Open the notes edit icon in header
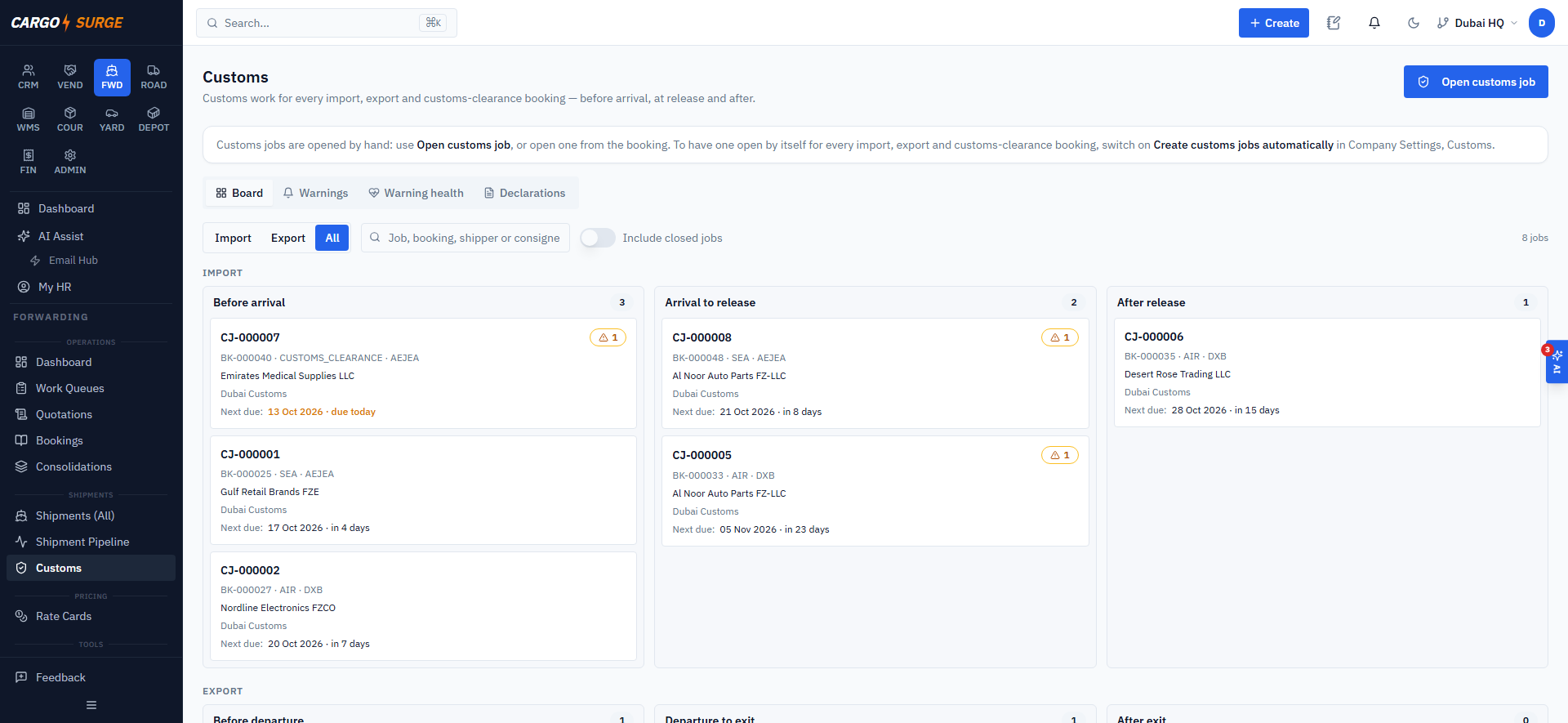The width and height of the screenshot is (1568, 723). point(1334,23)
